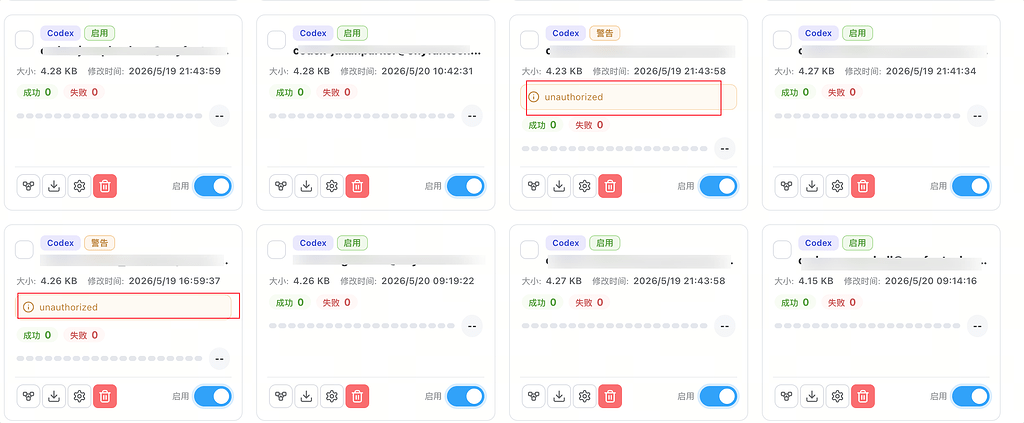1024x423 pixels.
Task: Delete the 4.15 KB card
Action: [x=863, y=396]
